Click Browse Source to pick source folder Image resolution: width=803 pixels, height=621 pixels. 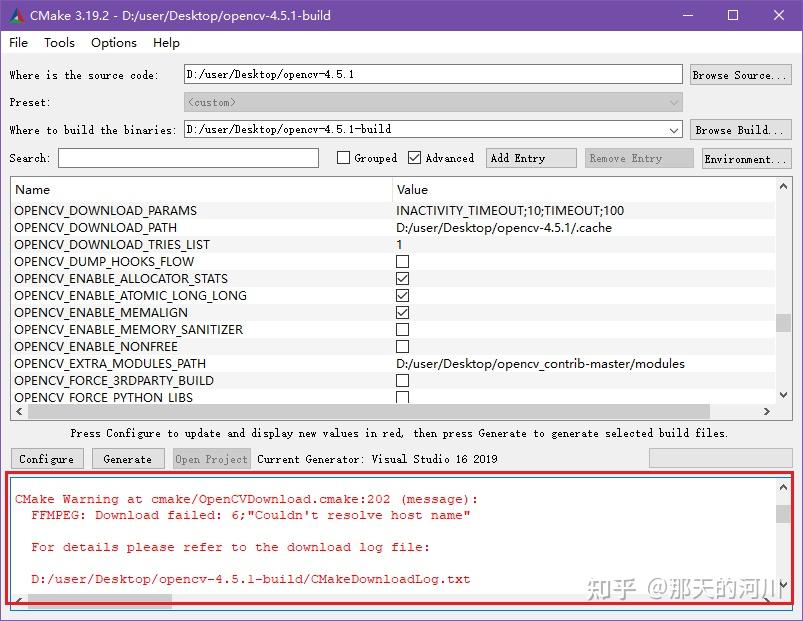point(740,73)
